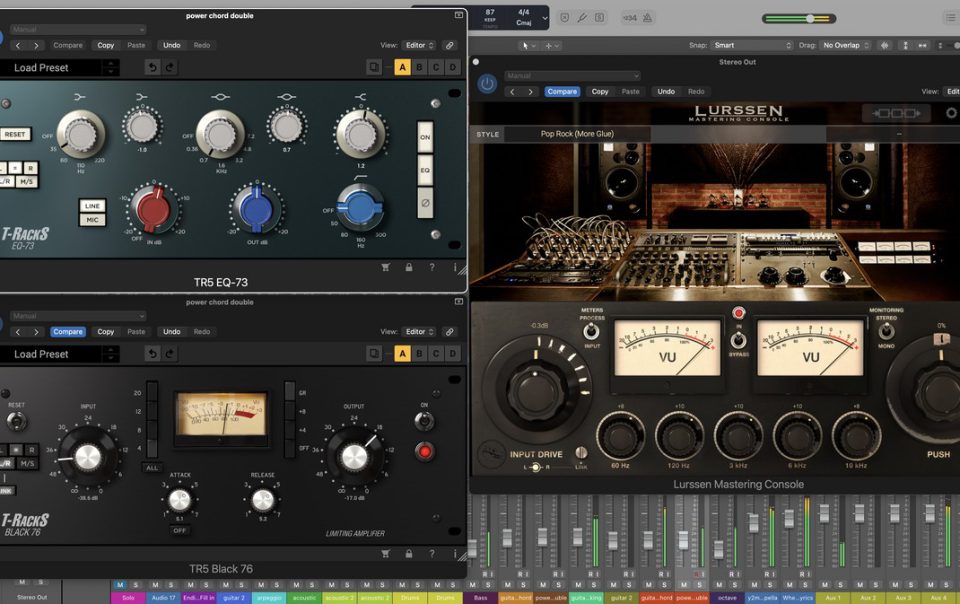Toggle M/S mode on Black 76
The width and height of the screenshot is (960, 604).
pos(27,463)
